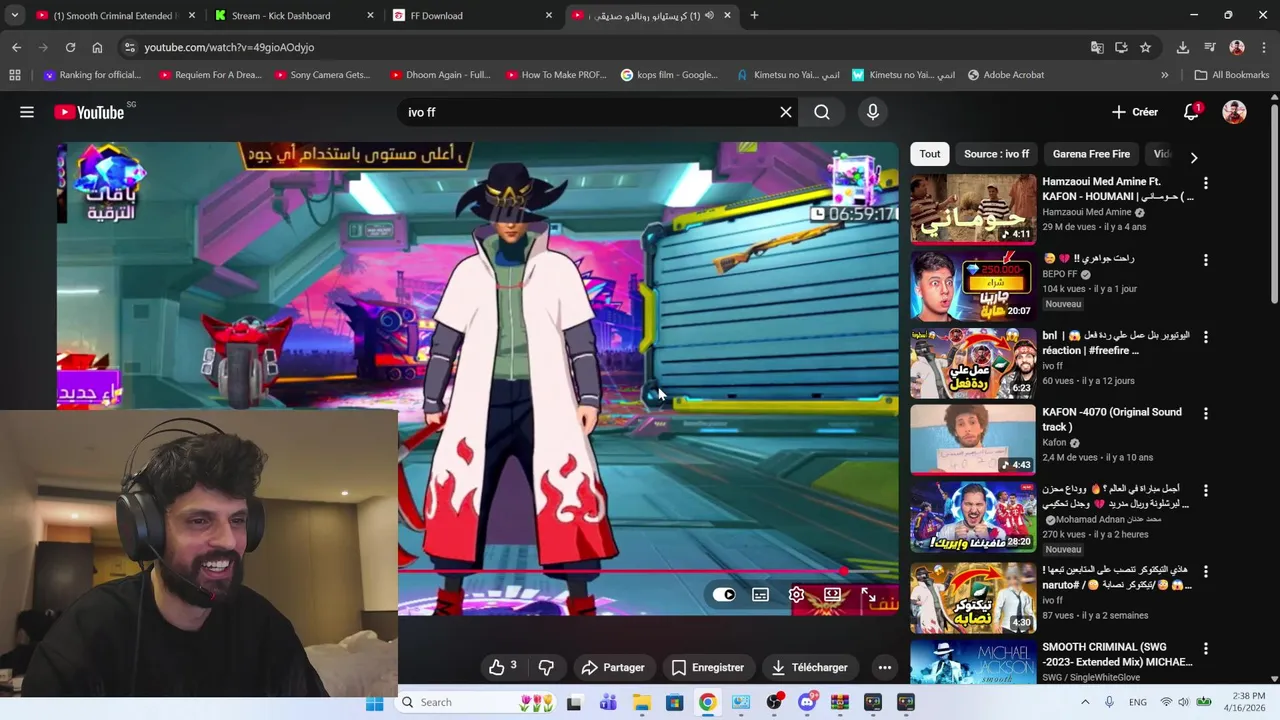The height and width of the screenshot is (720, 1280).
Task: Go to the YouTube home logo
Action: tap(90, 112)
